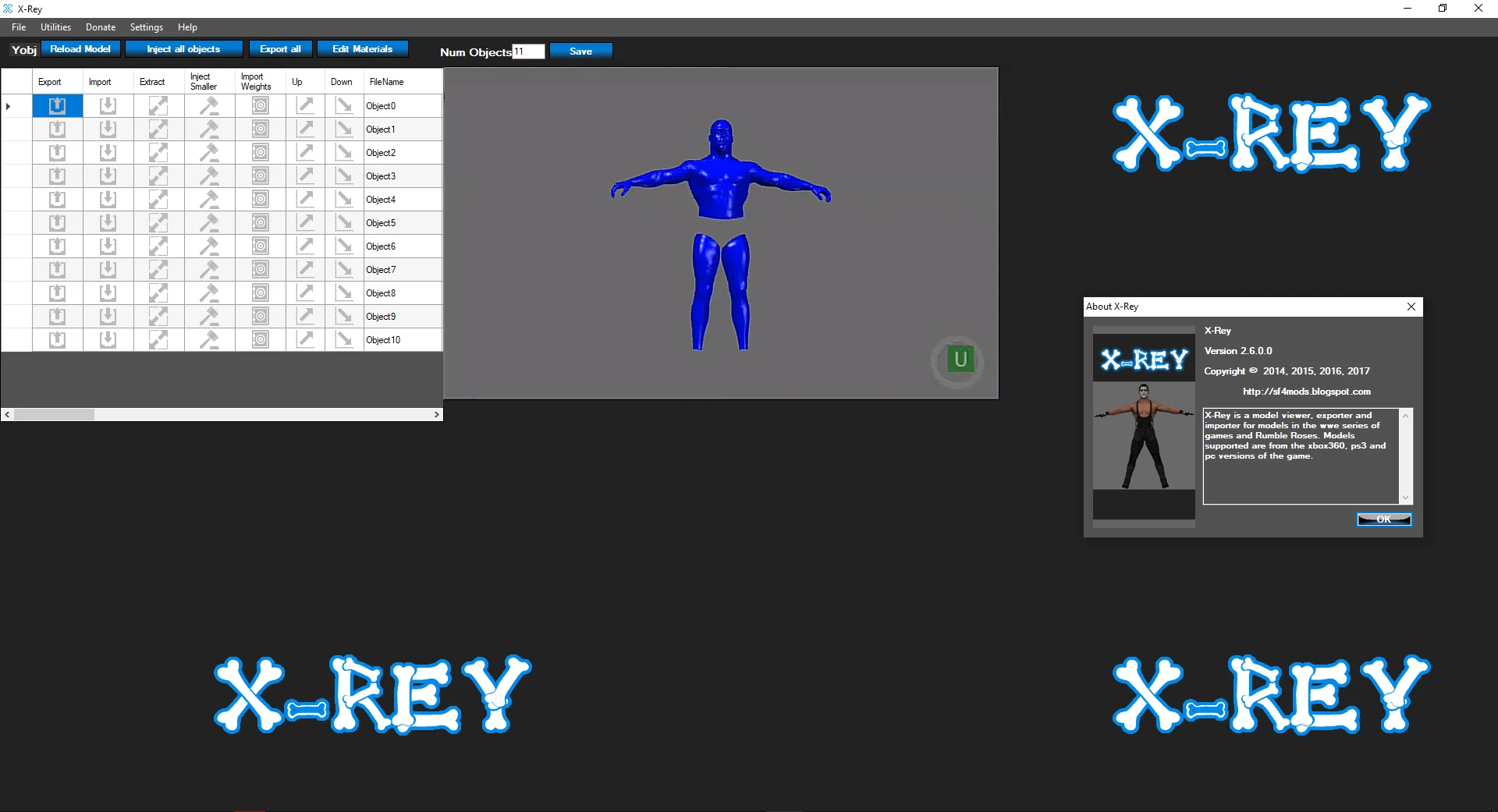The image size is (1498, 812).
Task: Import weights for Object8
Action: tap(260, 293)
